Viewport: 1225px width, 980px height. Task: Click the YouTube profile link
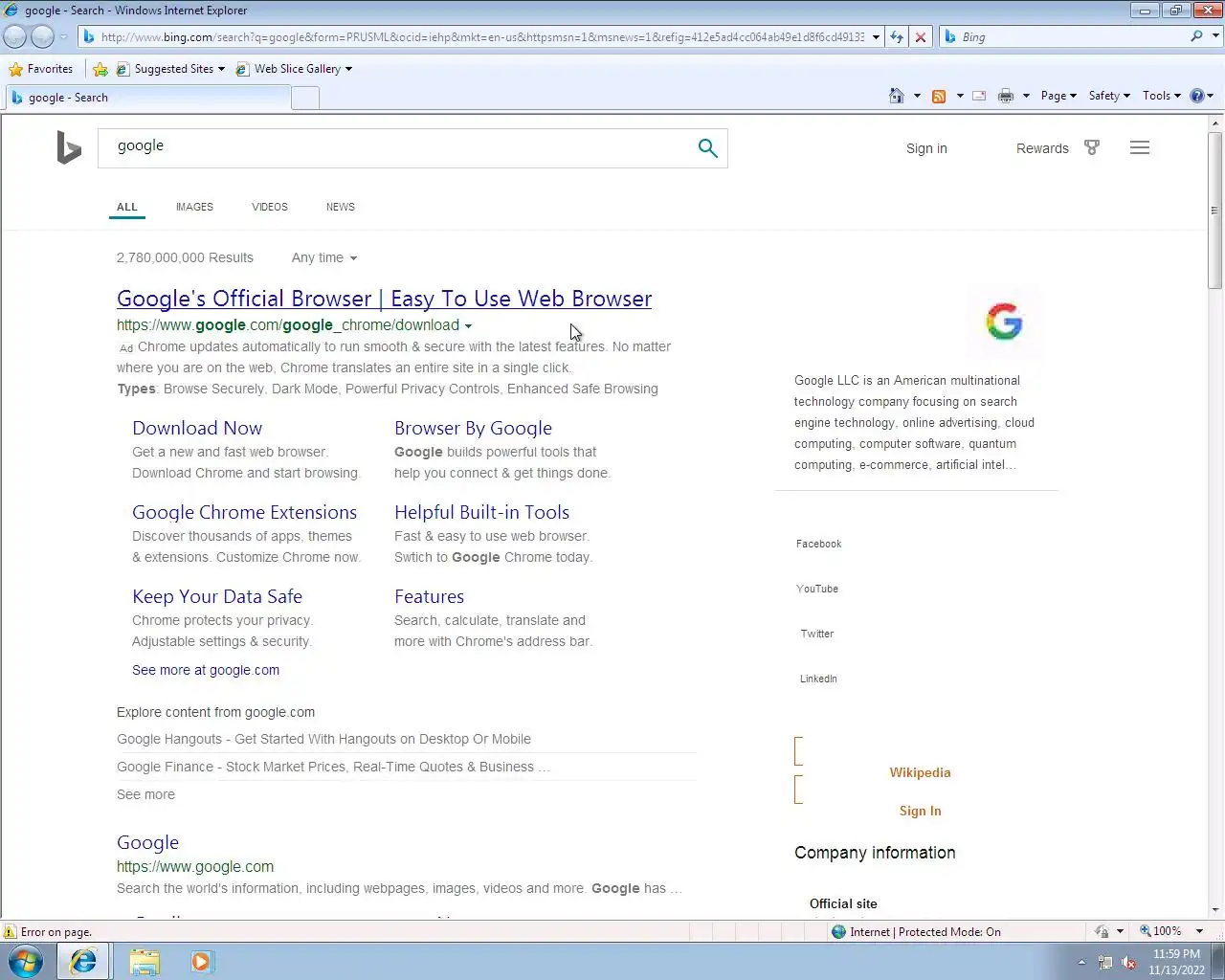[816, 589]
